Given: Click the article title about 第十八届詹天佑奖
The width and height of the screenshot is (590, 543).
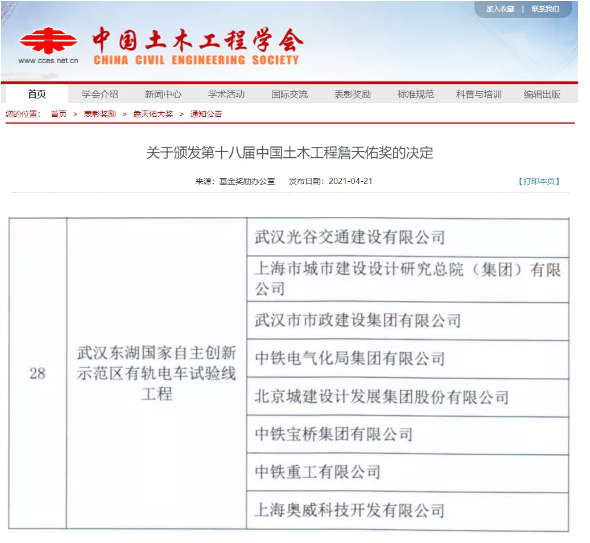Looking at the screenshot, I should tap(289, 153).
